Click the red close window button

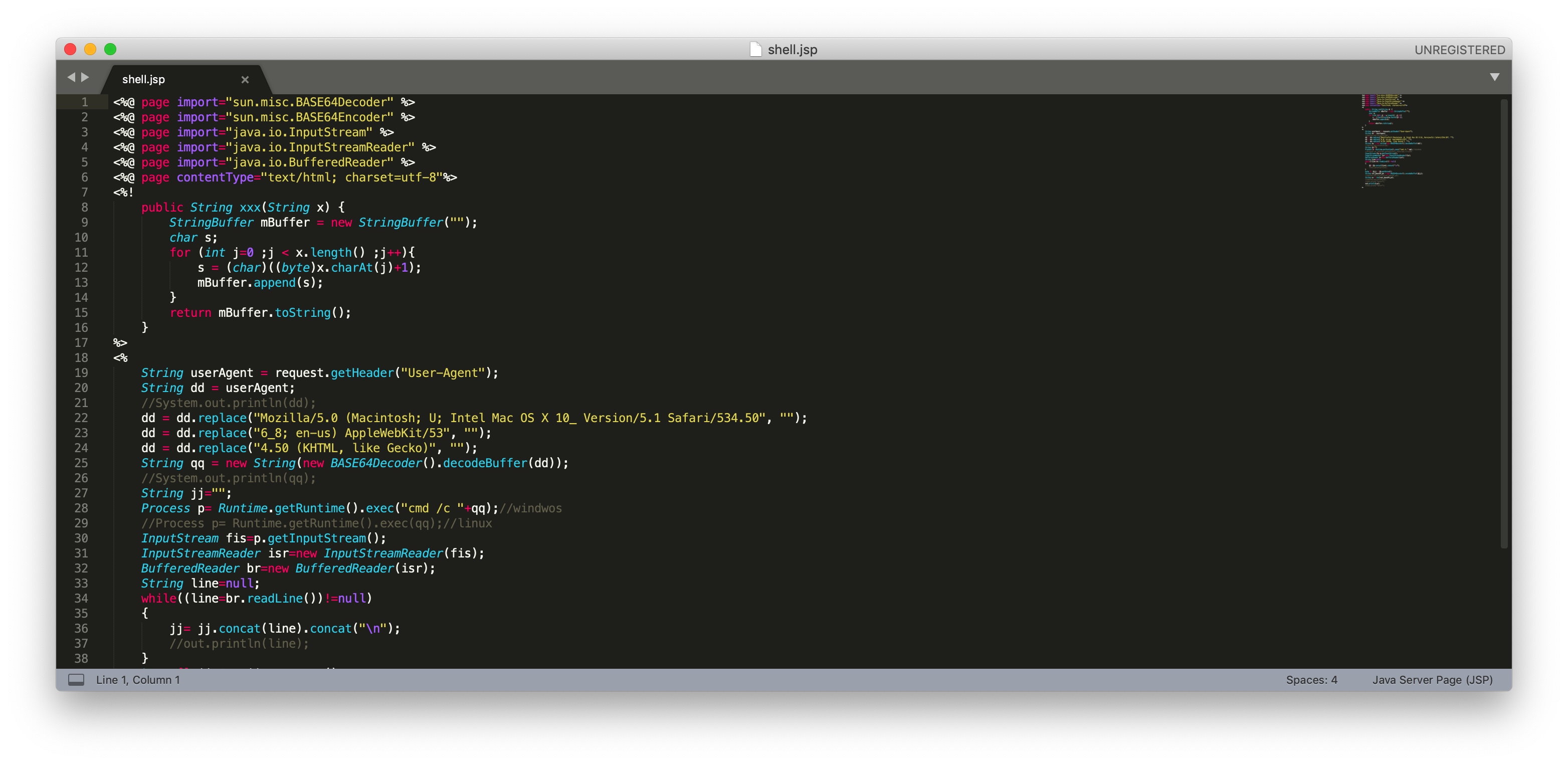point(70,49)
